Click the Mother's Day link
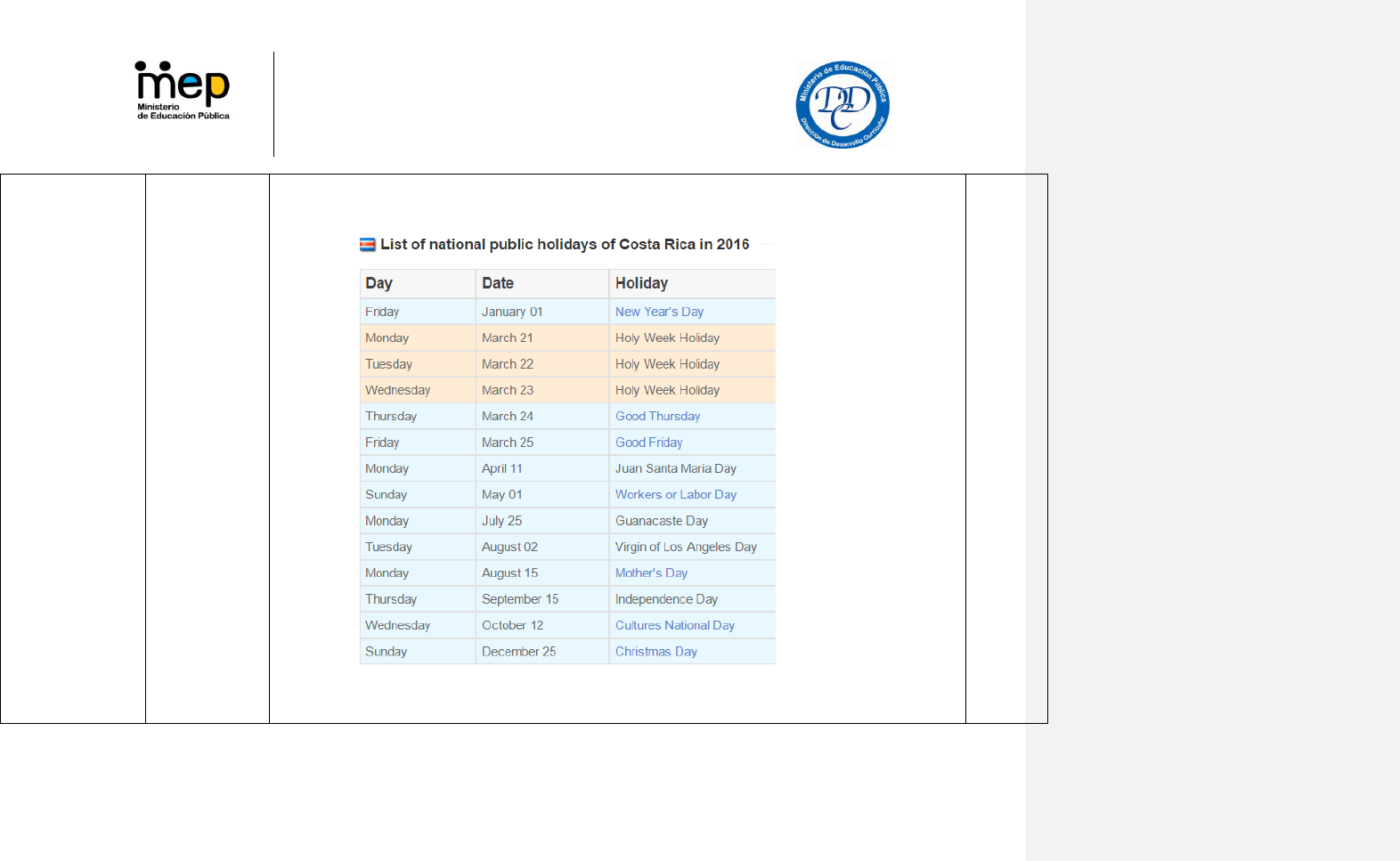The image size is (1400, 861). pos(651,573)
